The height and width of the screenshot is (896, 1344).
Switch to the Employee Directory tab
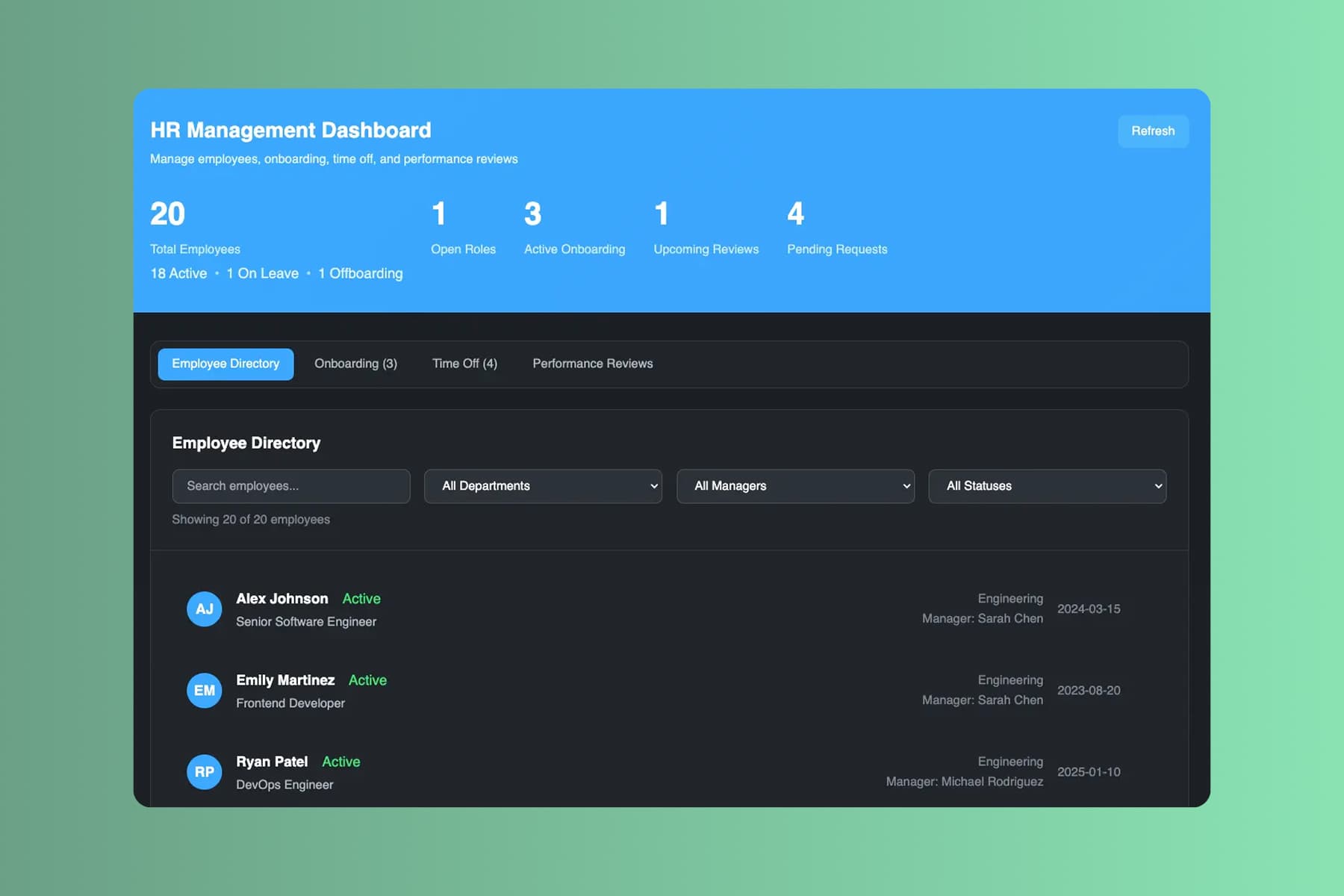point(225,364)
